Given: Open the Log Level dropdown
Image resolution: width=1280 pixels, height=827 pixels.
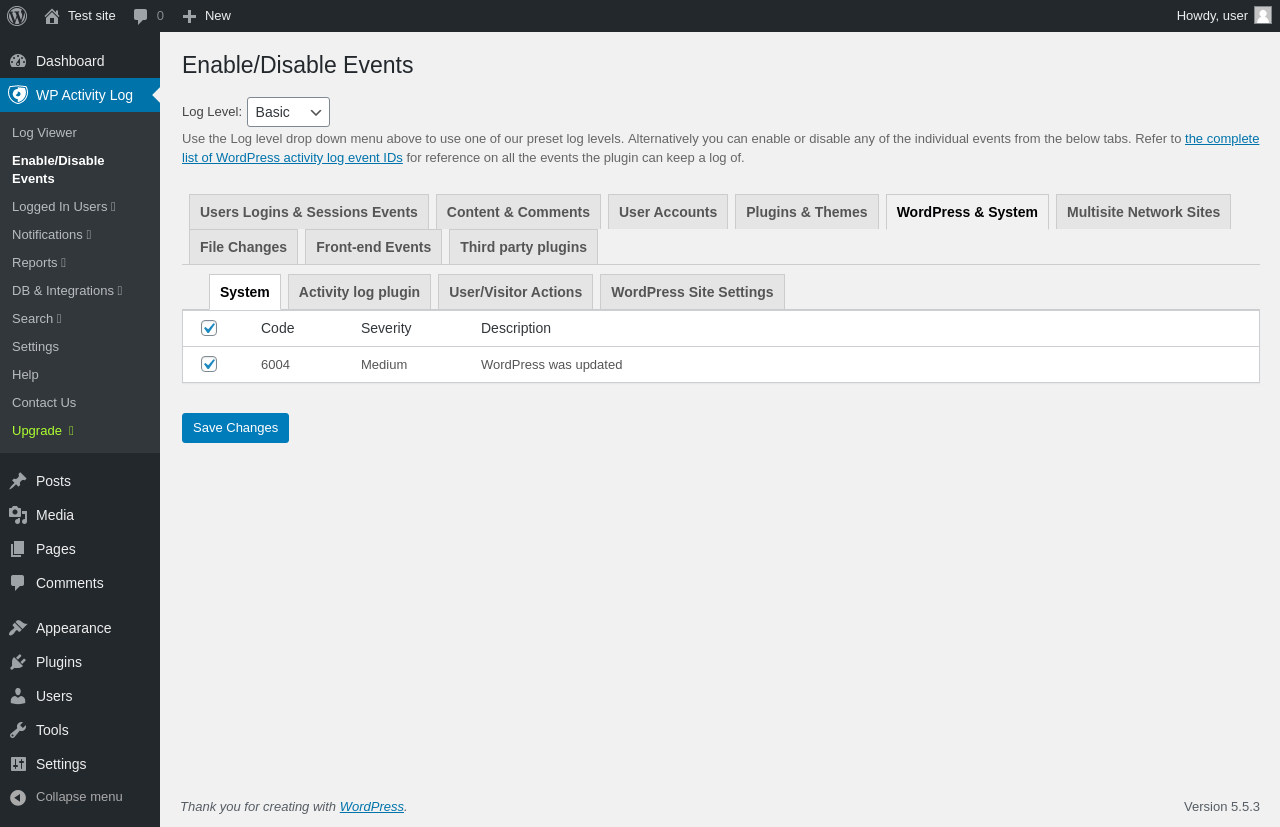Looking at the screenshot, I should tap(288, 112).
